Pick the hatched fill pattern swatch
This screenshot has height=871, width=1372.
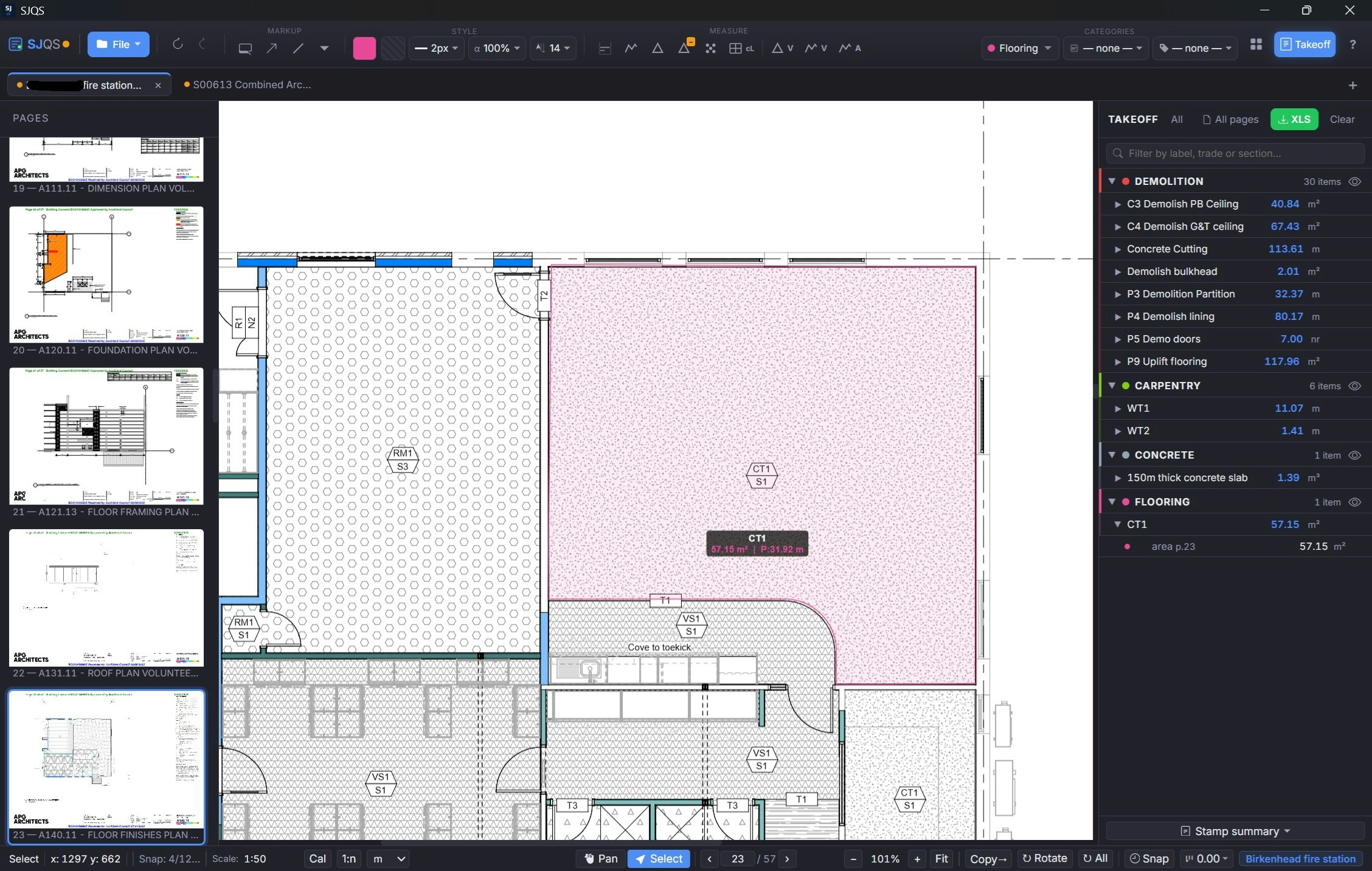tap(393, 48)
